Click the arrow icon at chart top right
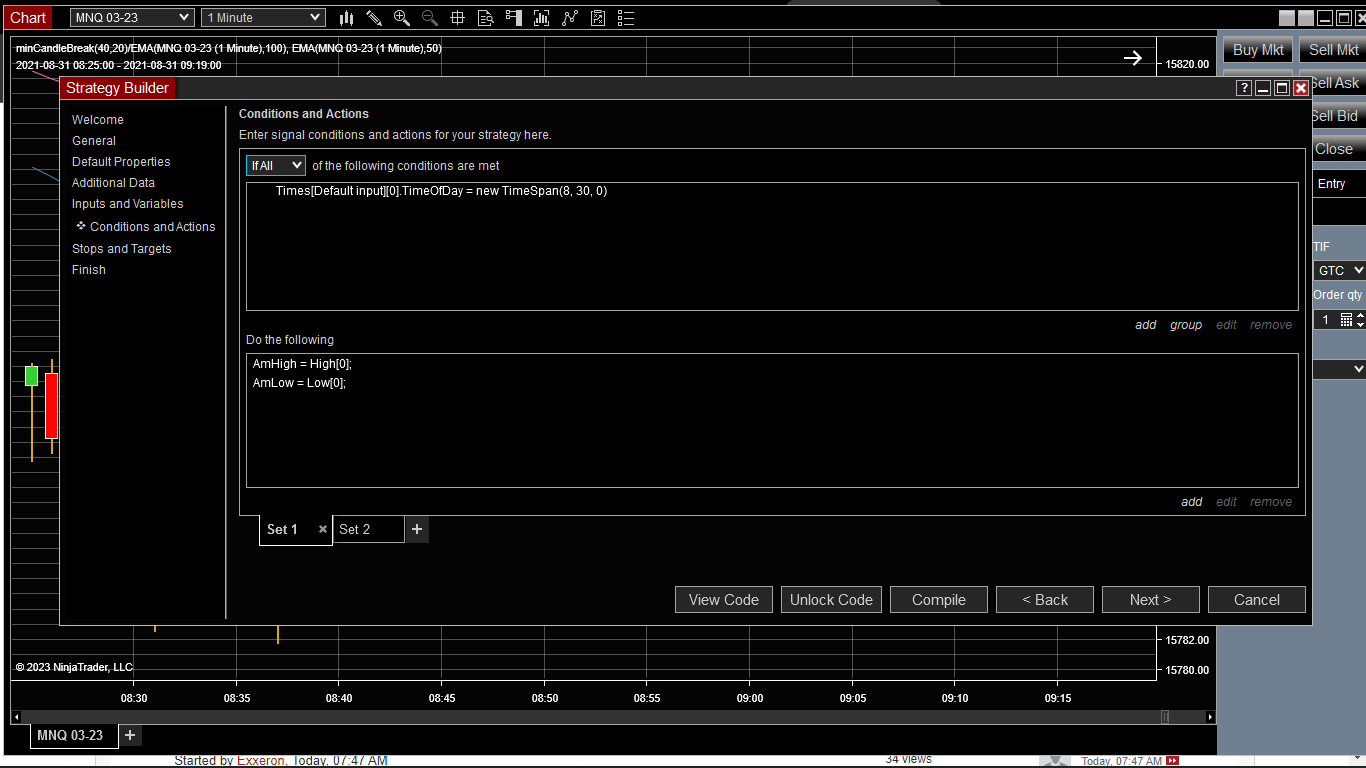The width and height of the screenshot is (1366, 768). click(1133, 58)
